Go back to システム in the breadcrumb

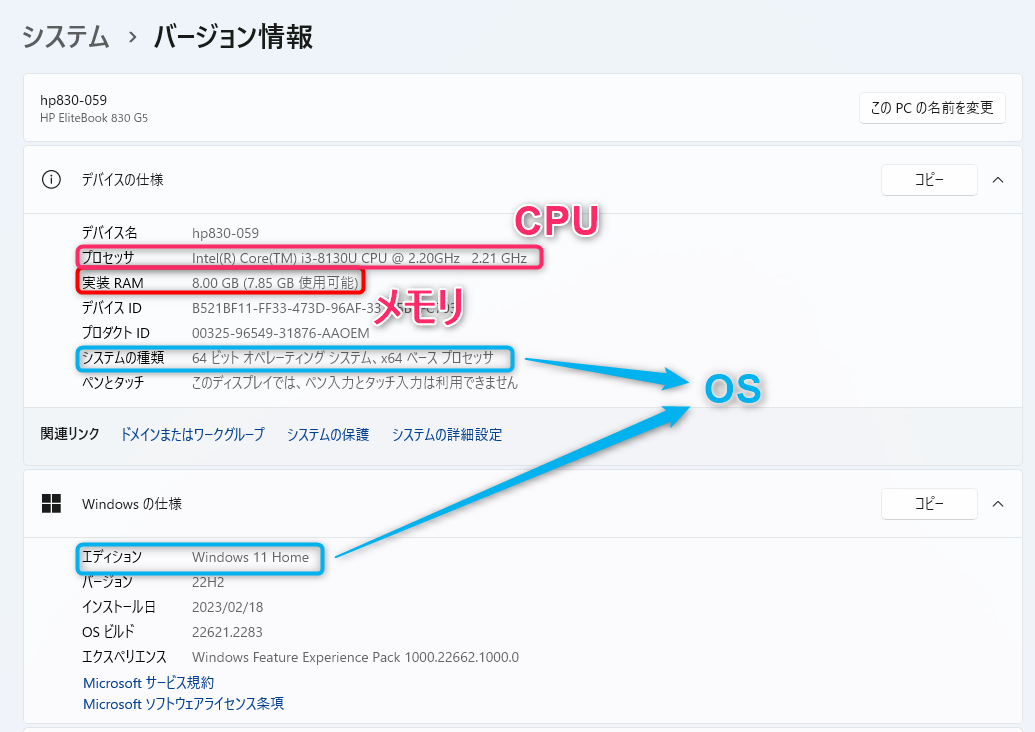66,38
